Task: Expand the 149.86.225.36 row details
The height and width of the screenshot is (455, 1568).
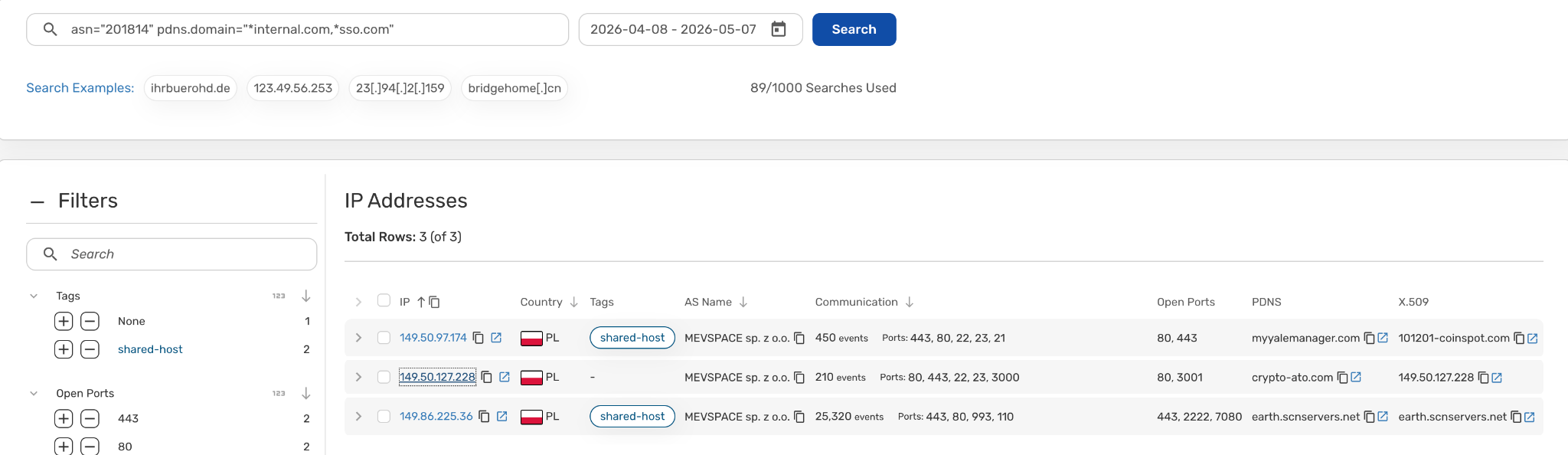Action: click(x=358, y=417)
